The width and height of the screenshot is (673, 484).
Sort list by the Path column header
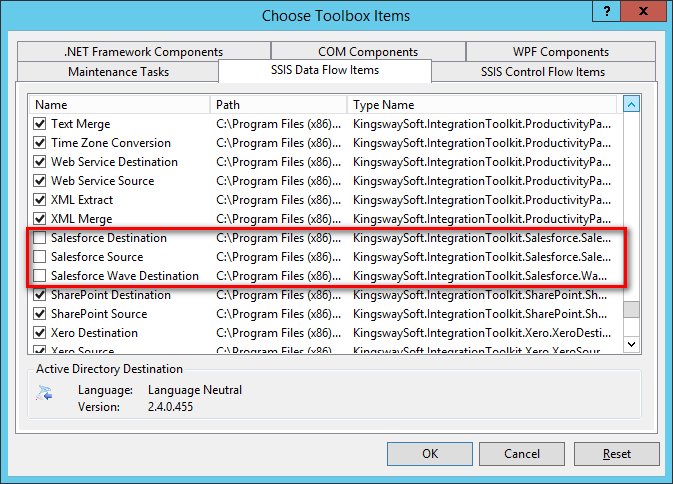[x=279, y=105]
